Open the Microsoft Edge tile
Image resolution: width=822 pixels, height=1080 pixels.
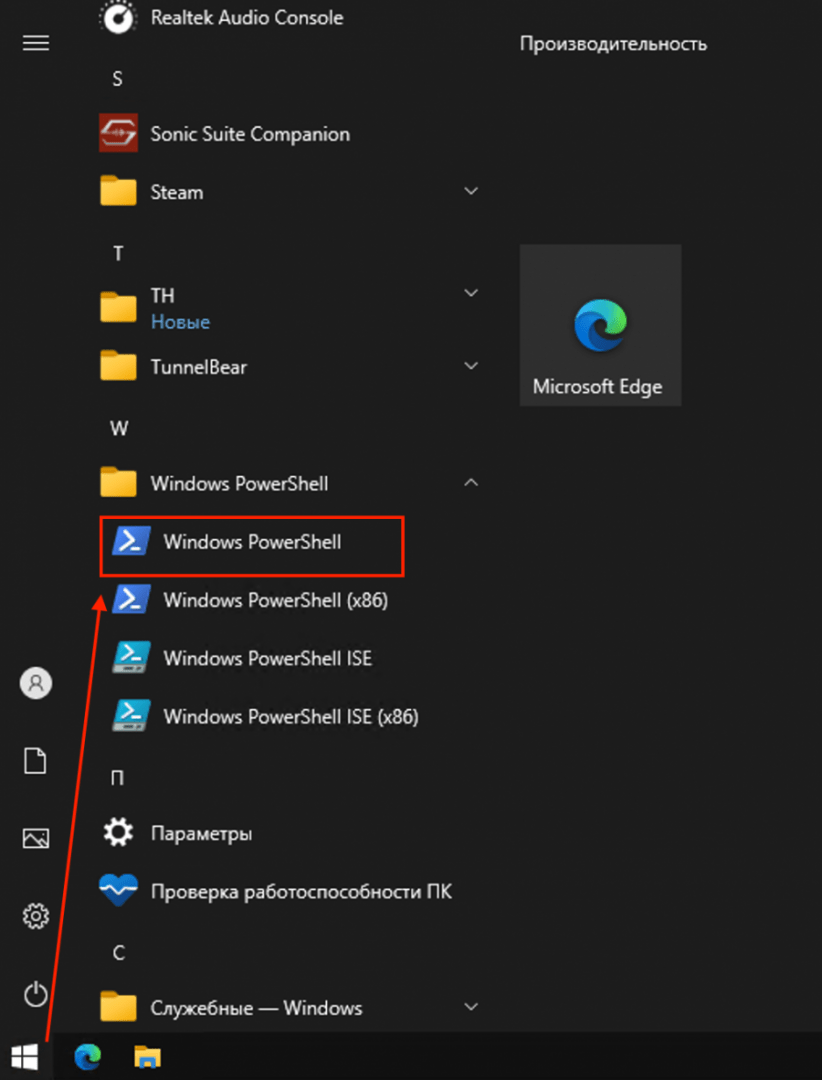600,325
